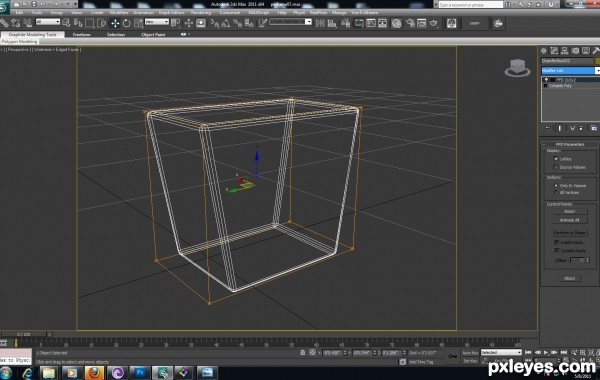
Task: Choose the Rectangular Selection Region icon
Action: pyautogui.click(x=90, y=23)
